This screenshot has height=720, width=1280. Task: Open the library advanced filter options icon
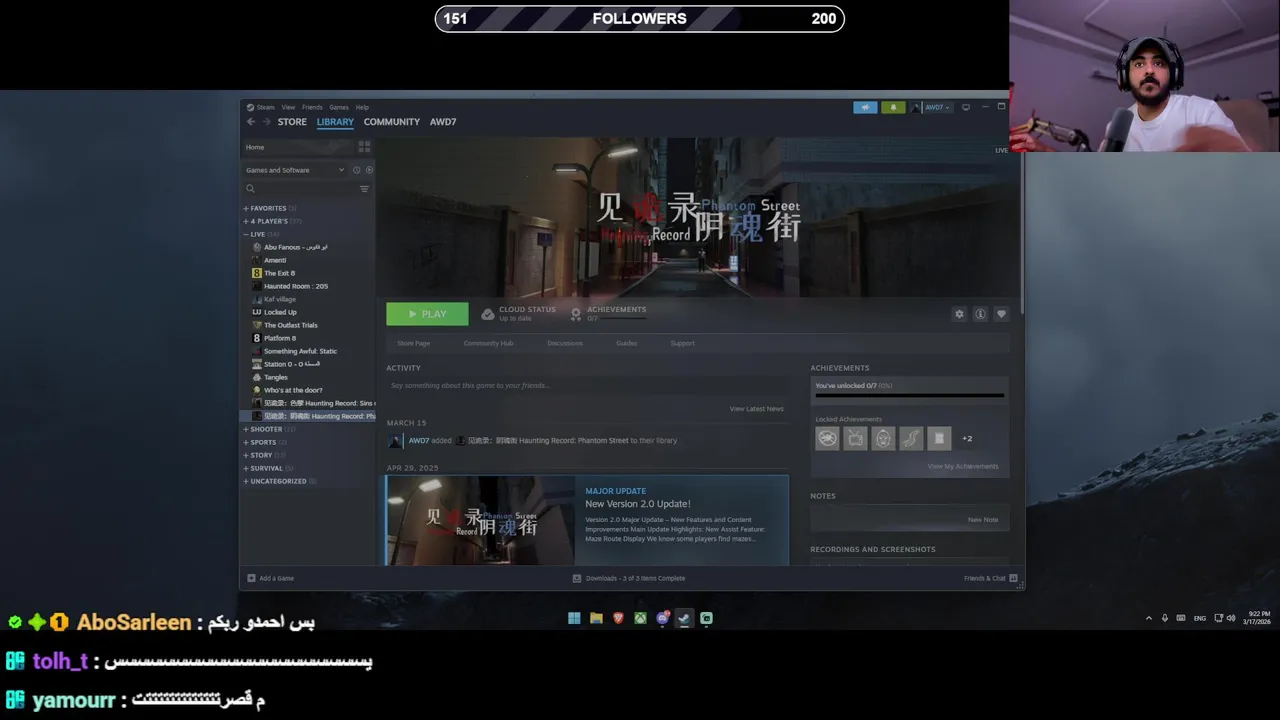click(364, 189)
